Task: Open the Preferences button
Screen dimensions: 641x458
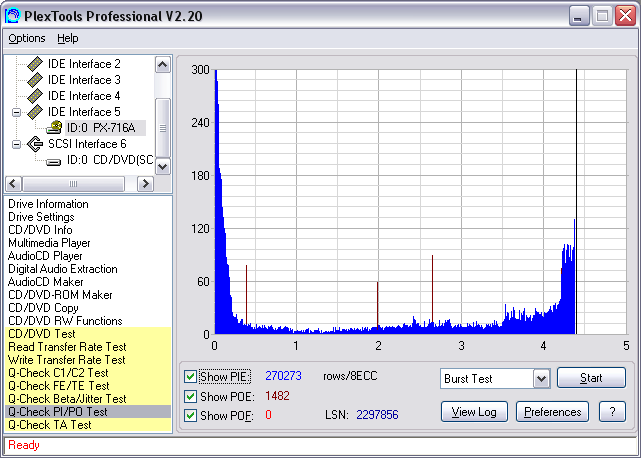Action: coord(552,412)
